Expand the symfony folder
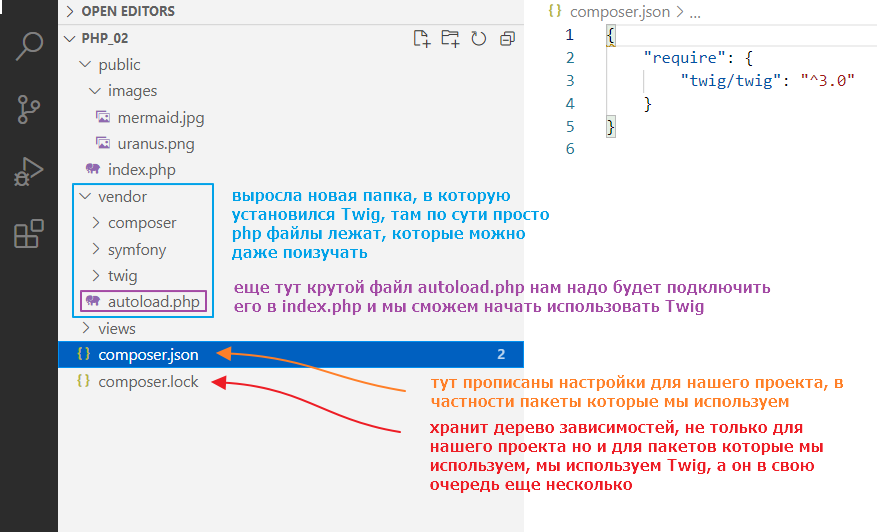Image resolution: width=877 pixels, height=532 pixels. click(137, 249)
